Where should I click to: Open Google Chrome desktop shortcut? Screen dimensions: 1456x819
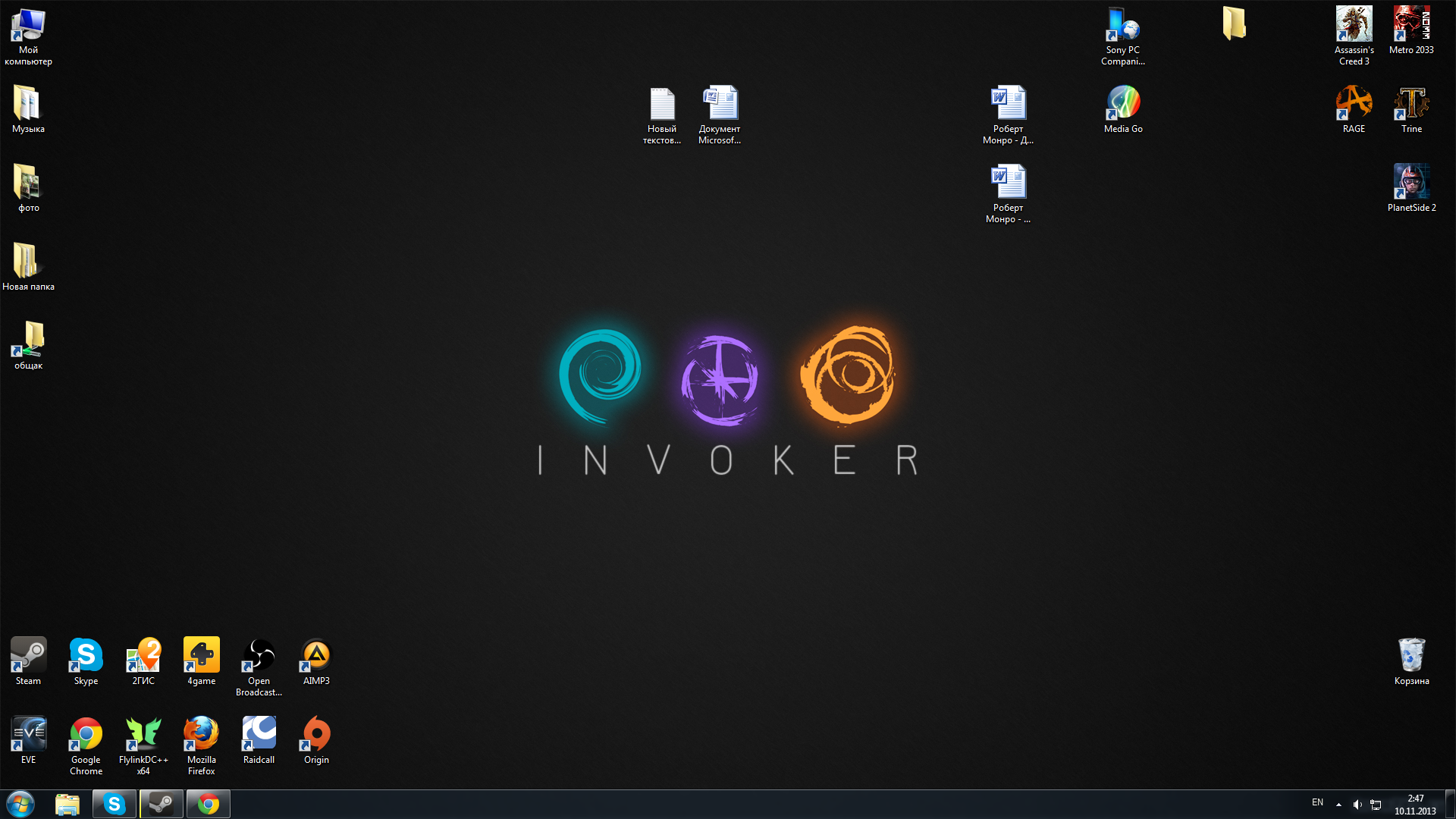86,746
